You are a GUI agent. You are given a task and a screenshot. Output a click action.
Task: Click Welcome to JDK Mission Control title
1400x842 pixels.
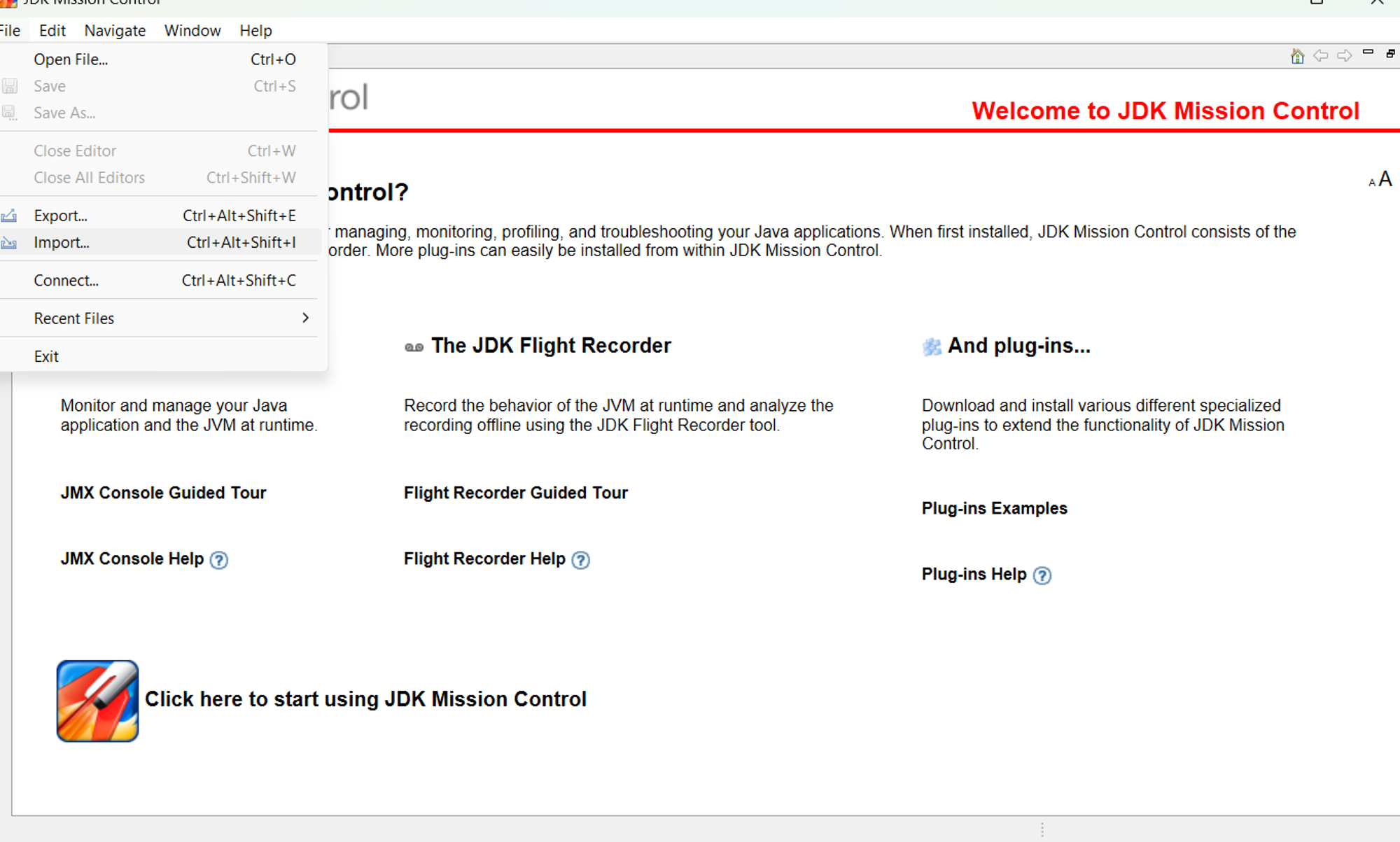point(1165,111)
